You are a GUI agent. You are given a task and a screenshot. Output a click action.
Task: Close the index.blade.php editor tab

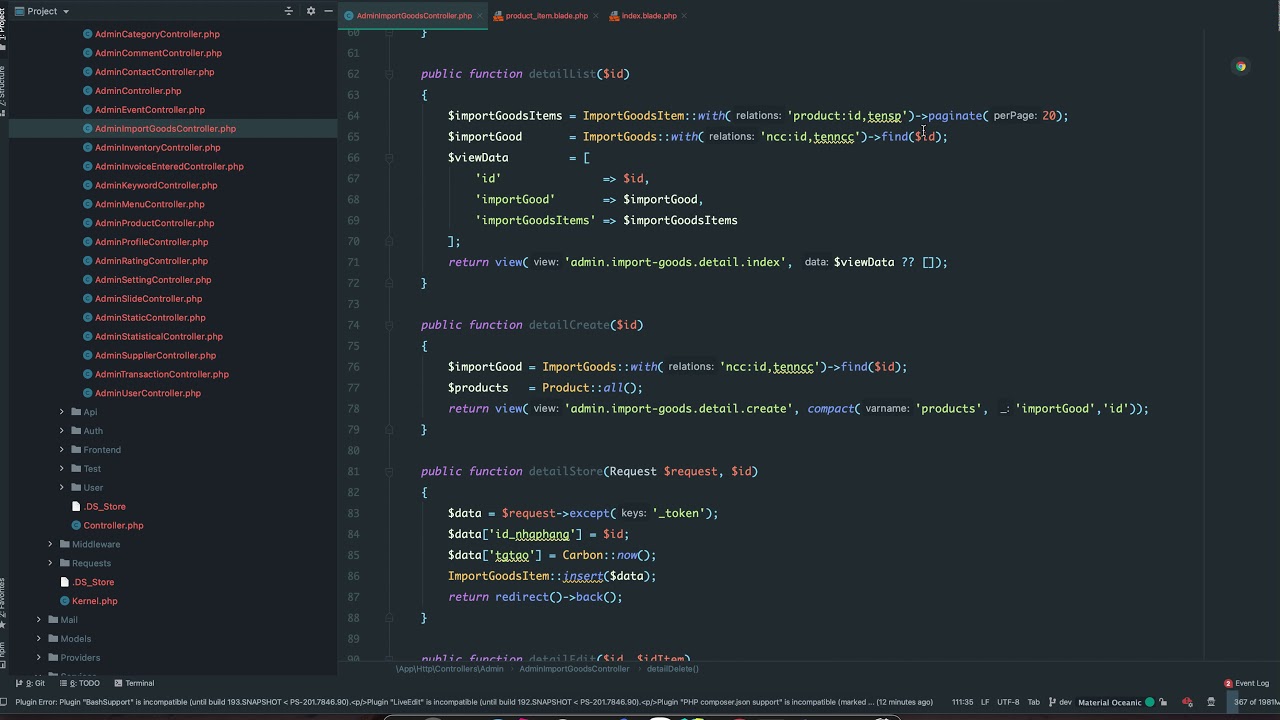click(x=685, y=16)
